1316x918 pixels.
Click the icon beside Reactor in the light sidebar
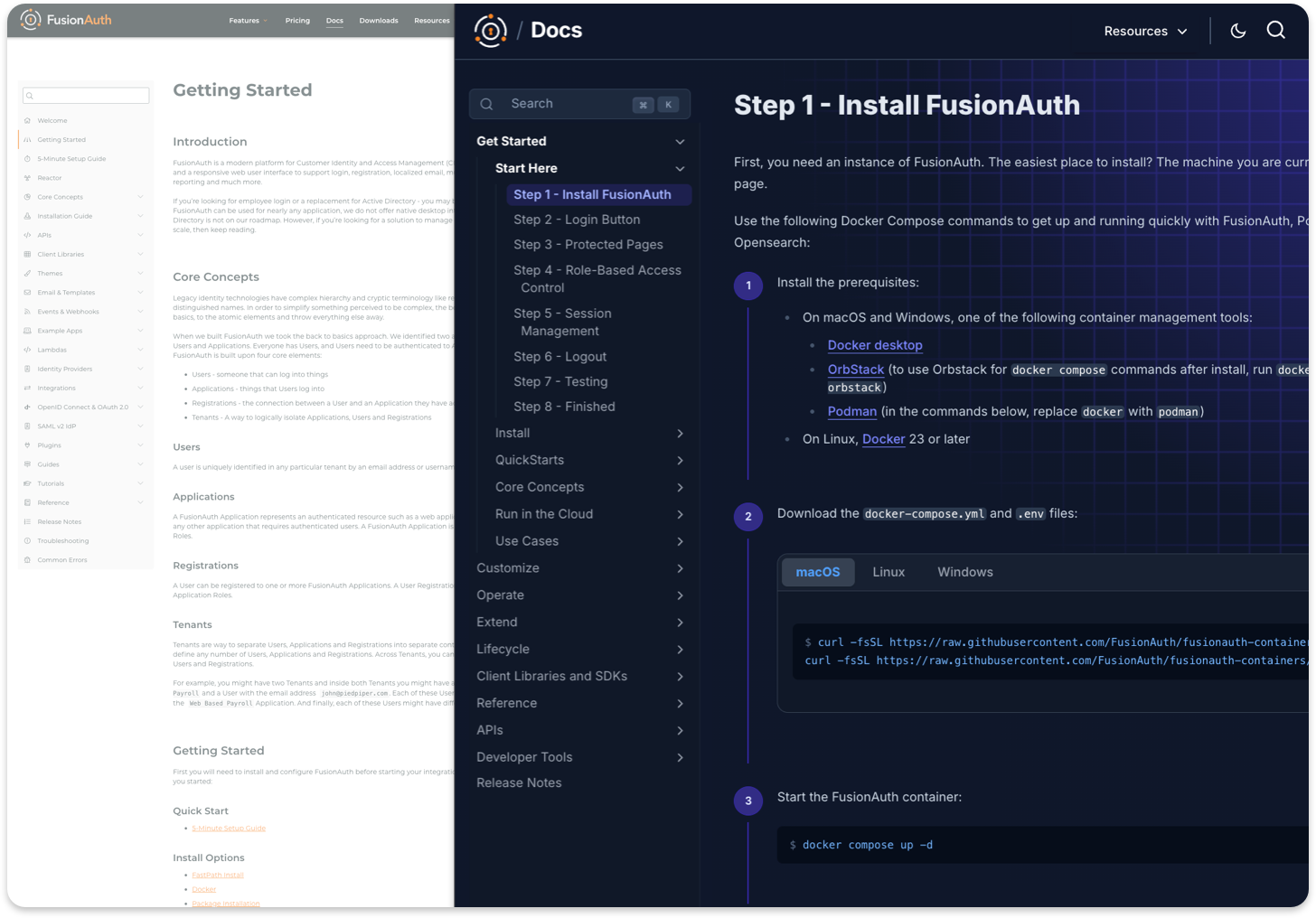[x=28, y=178]
